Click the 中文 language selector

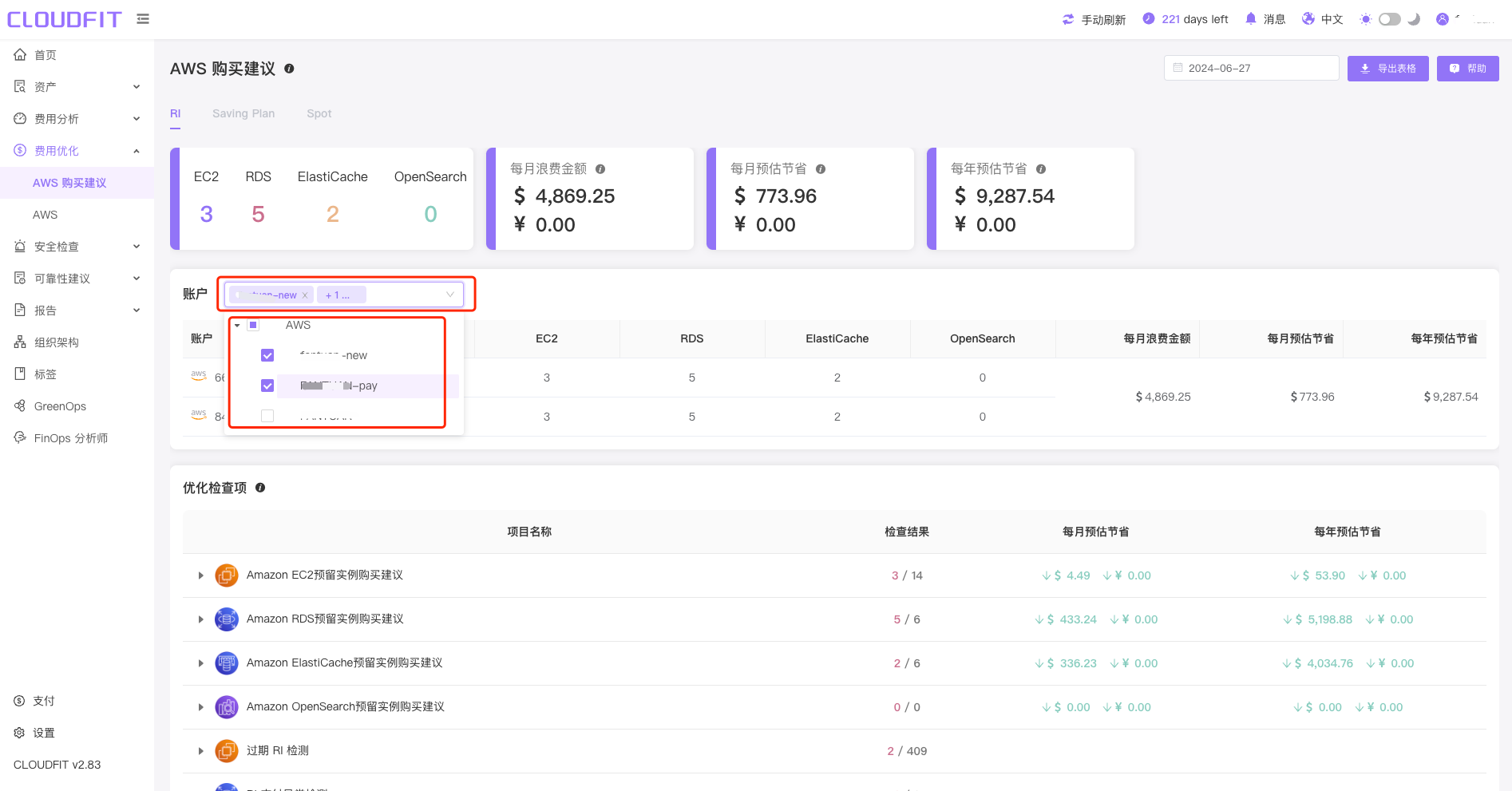1332,19
